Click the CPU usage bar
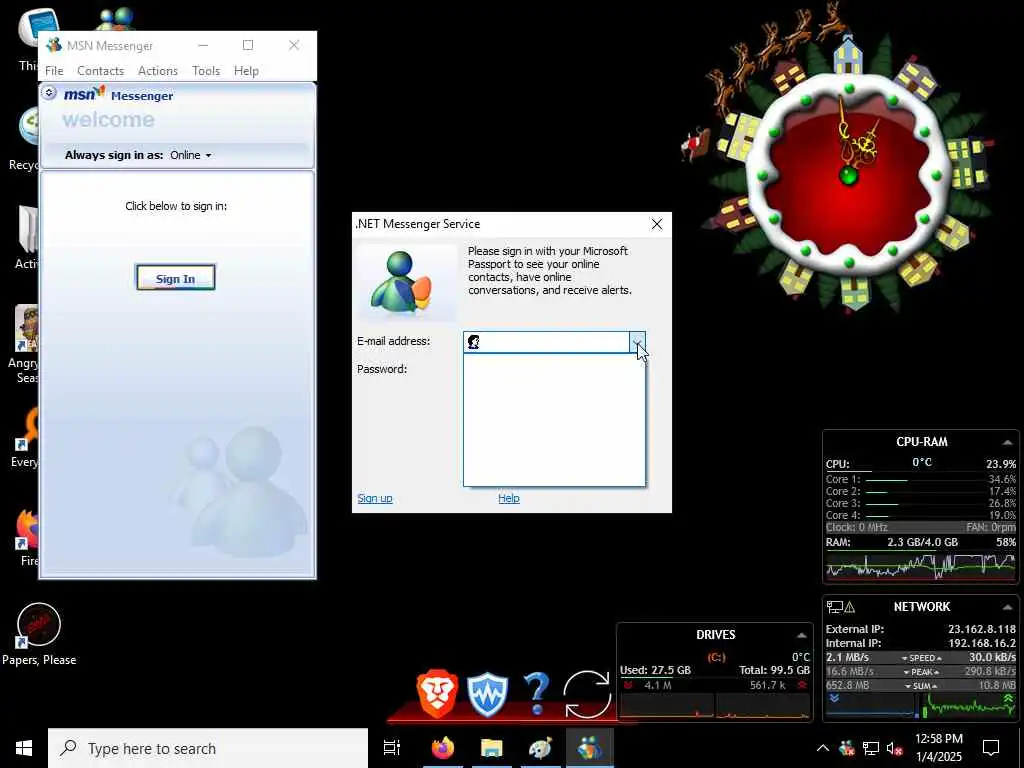Viewport: 1024px width, 768px height. coord(849,470)
